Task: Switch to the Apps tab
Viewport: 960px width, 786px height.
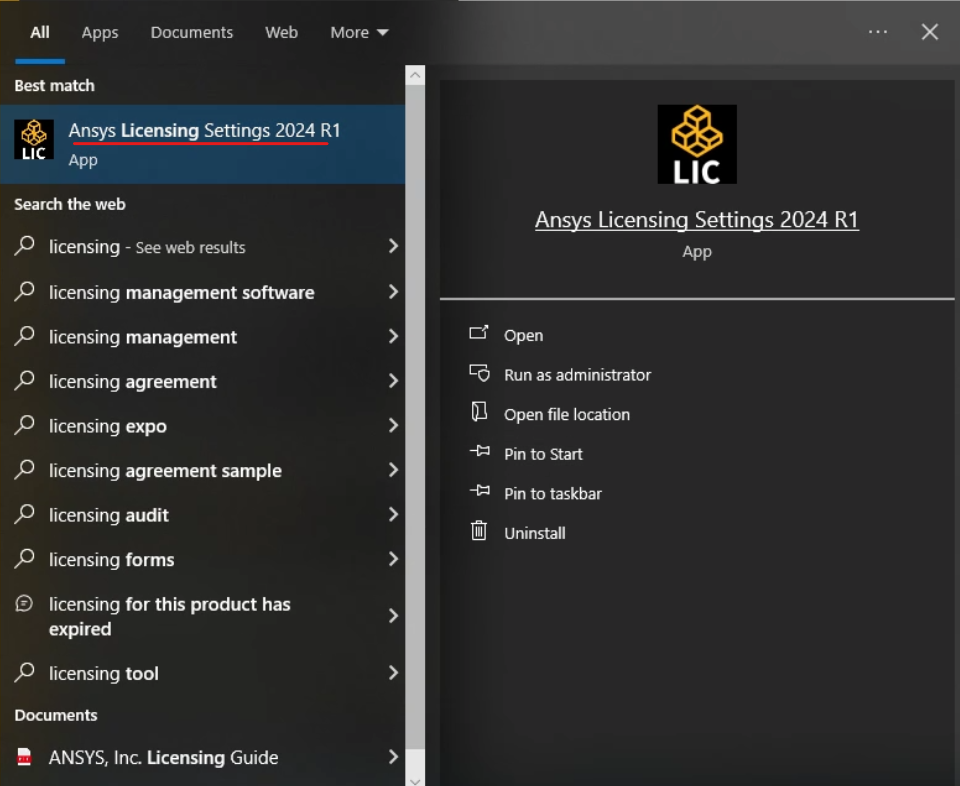Action: [99, 31]
